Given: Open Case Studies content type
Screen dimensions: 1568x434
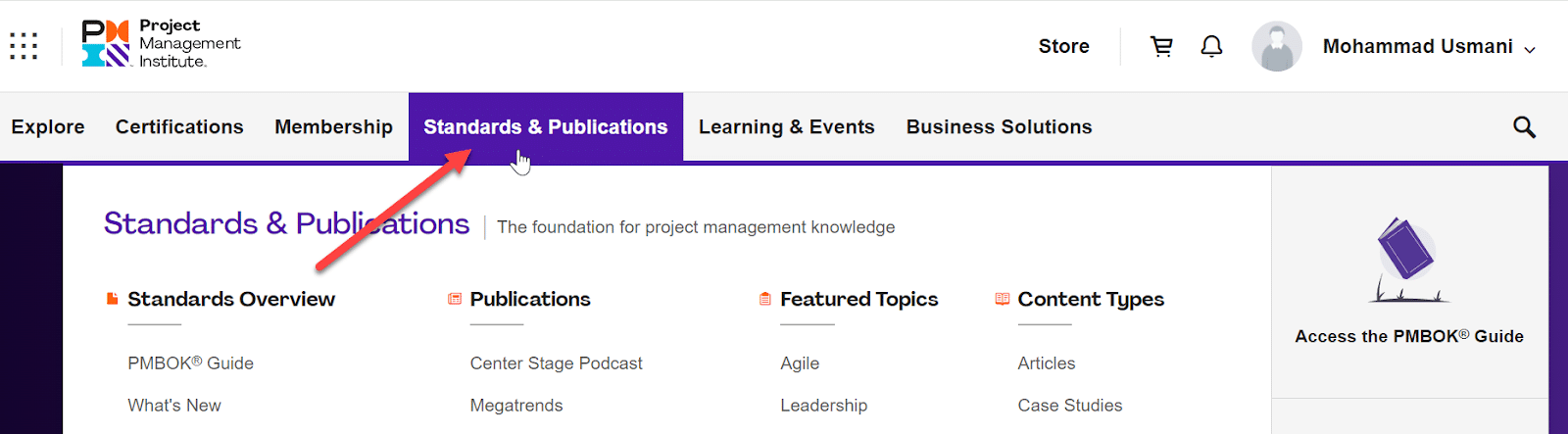Looking at the screenshot, I should point(1070,406).
